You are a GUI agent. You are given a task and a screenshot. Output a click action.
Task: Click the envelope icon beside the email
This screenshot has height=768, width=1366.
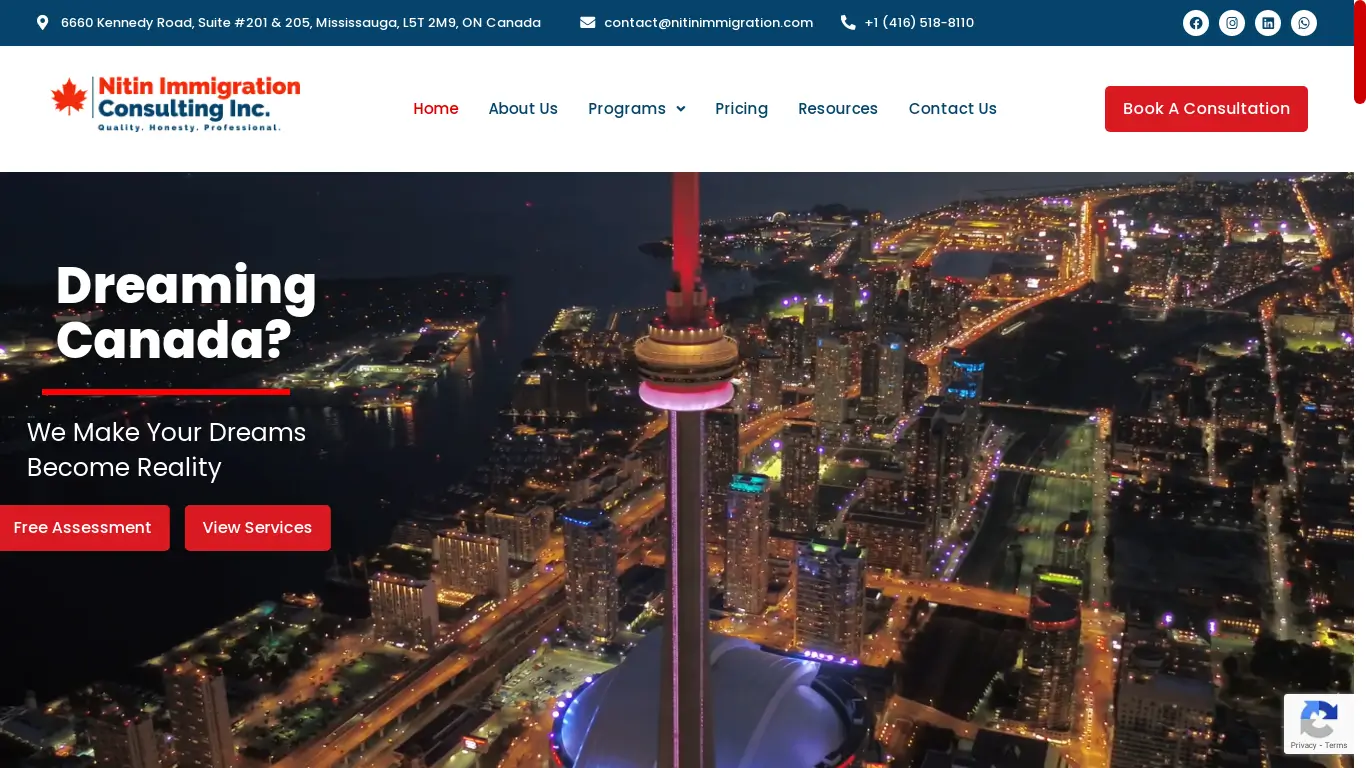coord(589,22)
